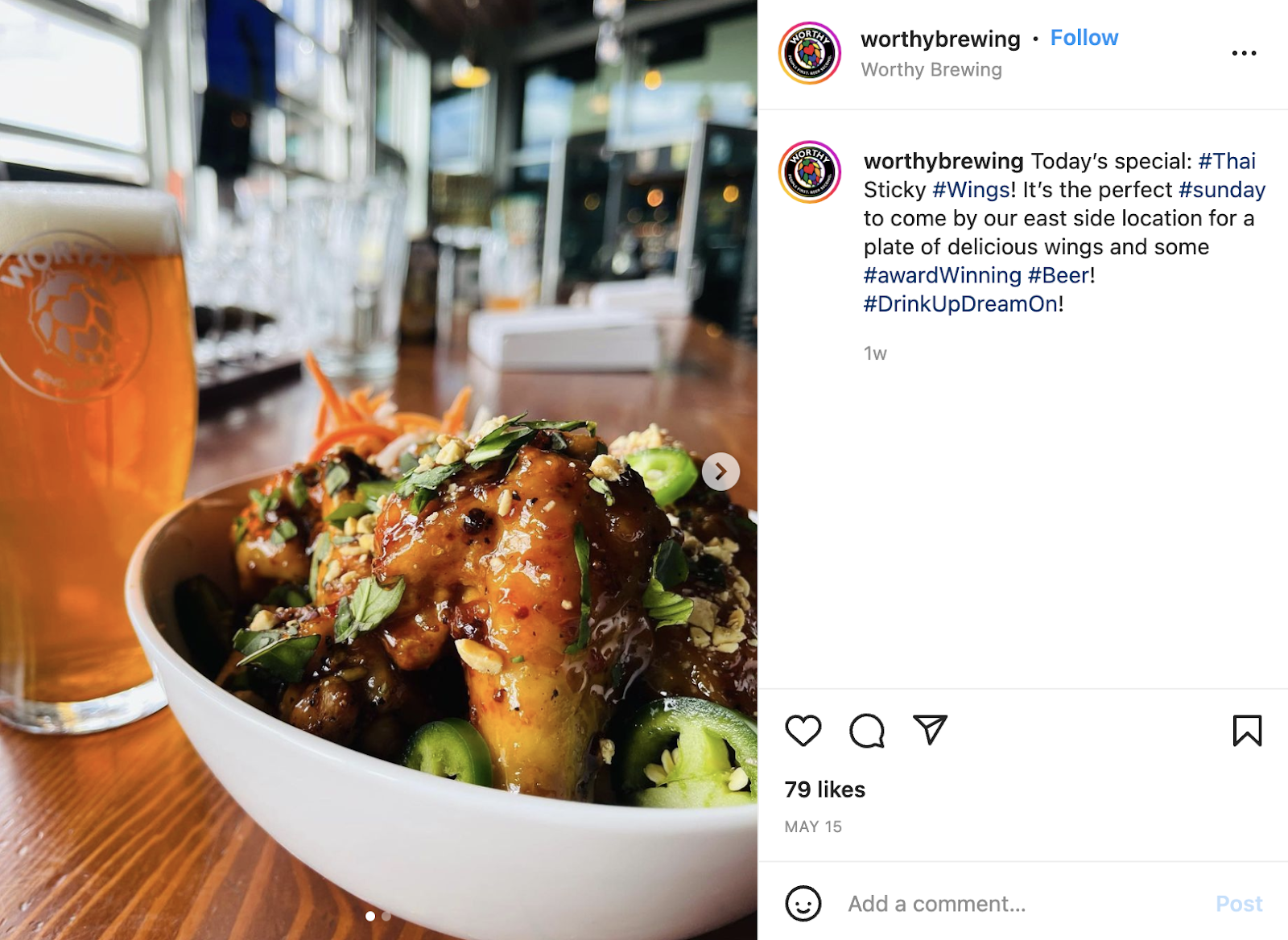Open the #sunday hashtag link
Image resolution: width=1288 pixels, height=940 pixels.
pos(1222,190)
